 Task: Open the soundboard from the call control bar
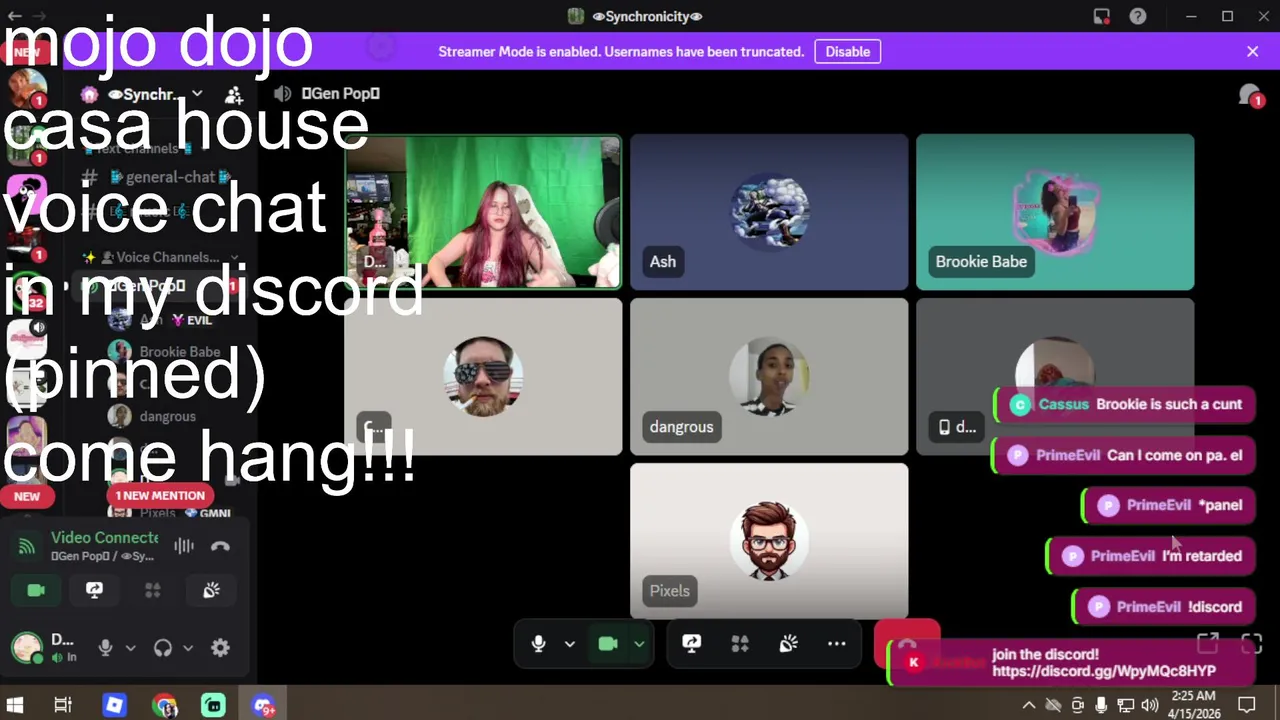pyautogui.click(x=788, y=644)
